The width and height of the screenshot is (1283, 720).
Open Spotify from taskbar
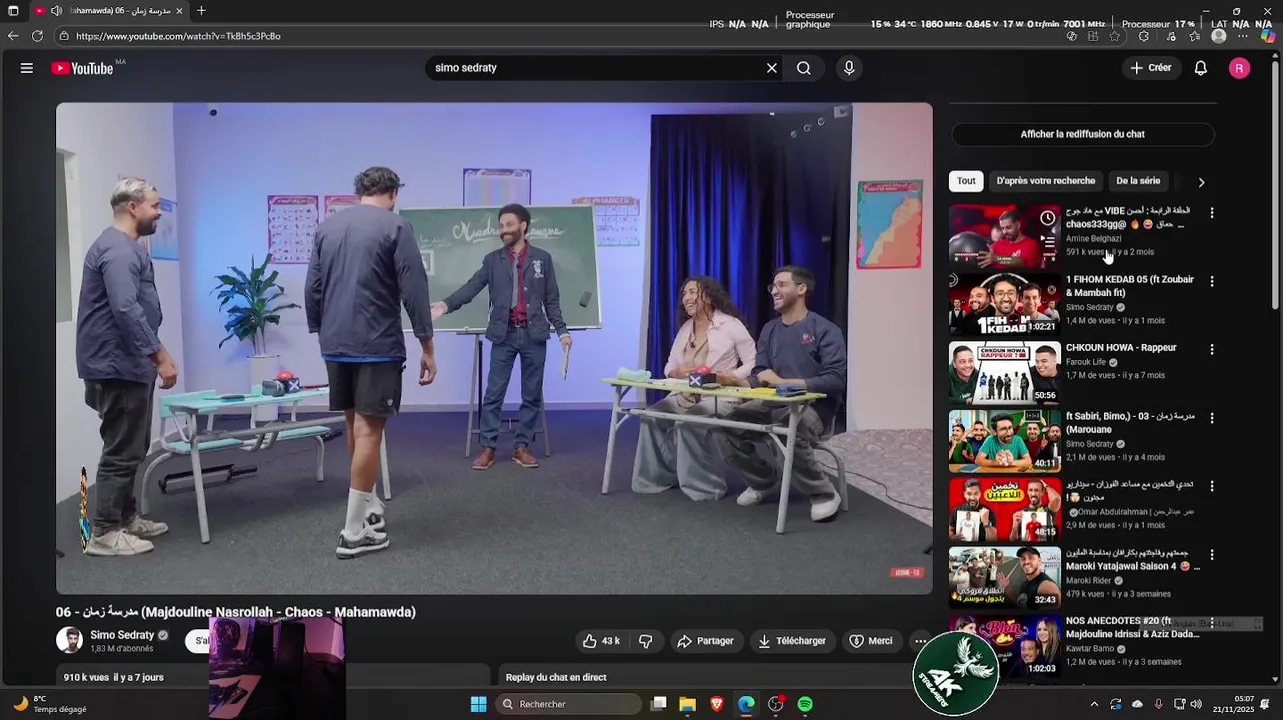point(805,704)
